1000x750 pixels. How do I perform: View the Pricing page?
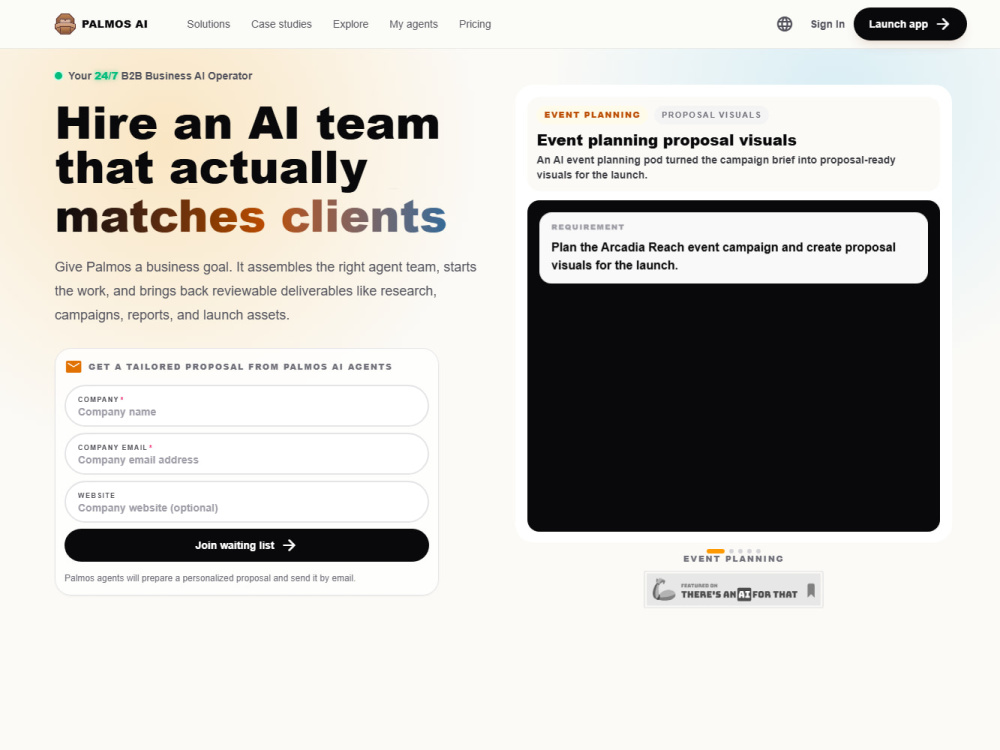point(475,24)
